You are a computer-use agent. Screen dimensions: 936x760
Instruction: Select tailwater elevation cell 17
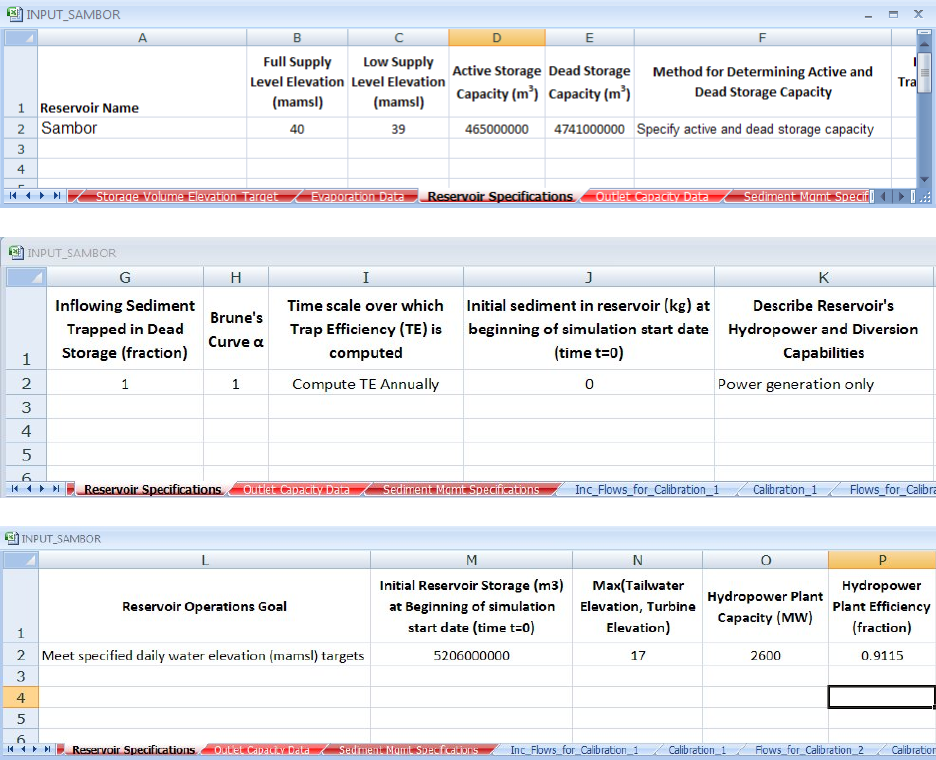coord(638,656)
